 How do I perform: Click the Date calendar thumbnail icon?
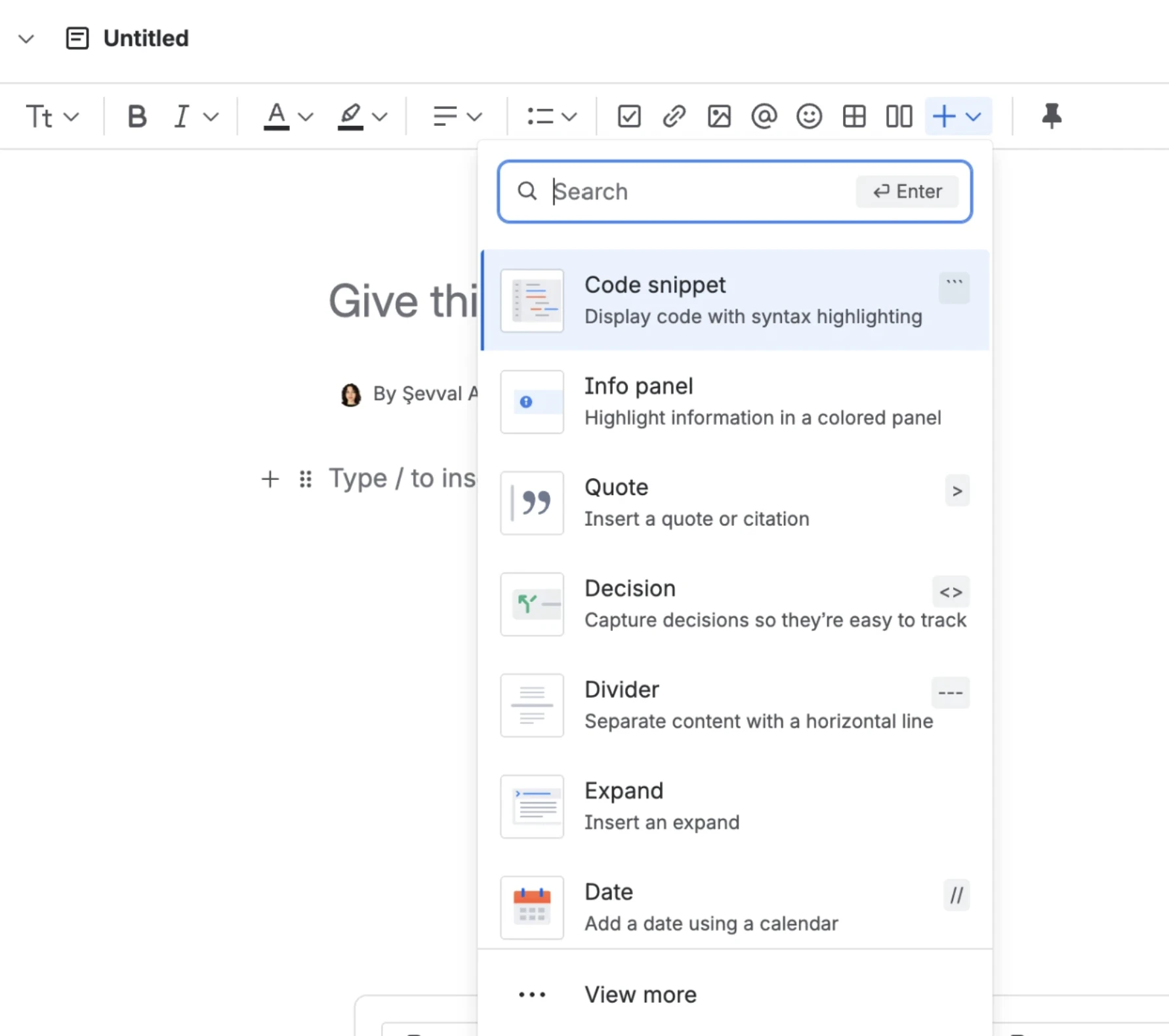(x=532, y=907)
